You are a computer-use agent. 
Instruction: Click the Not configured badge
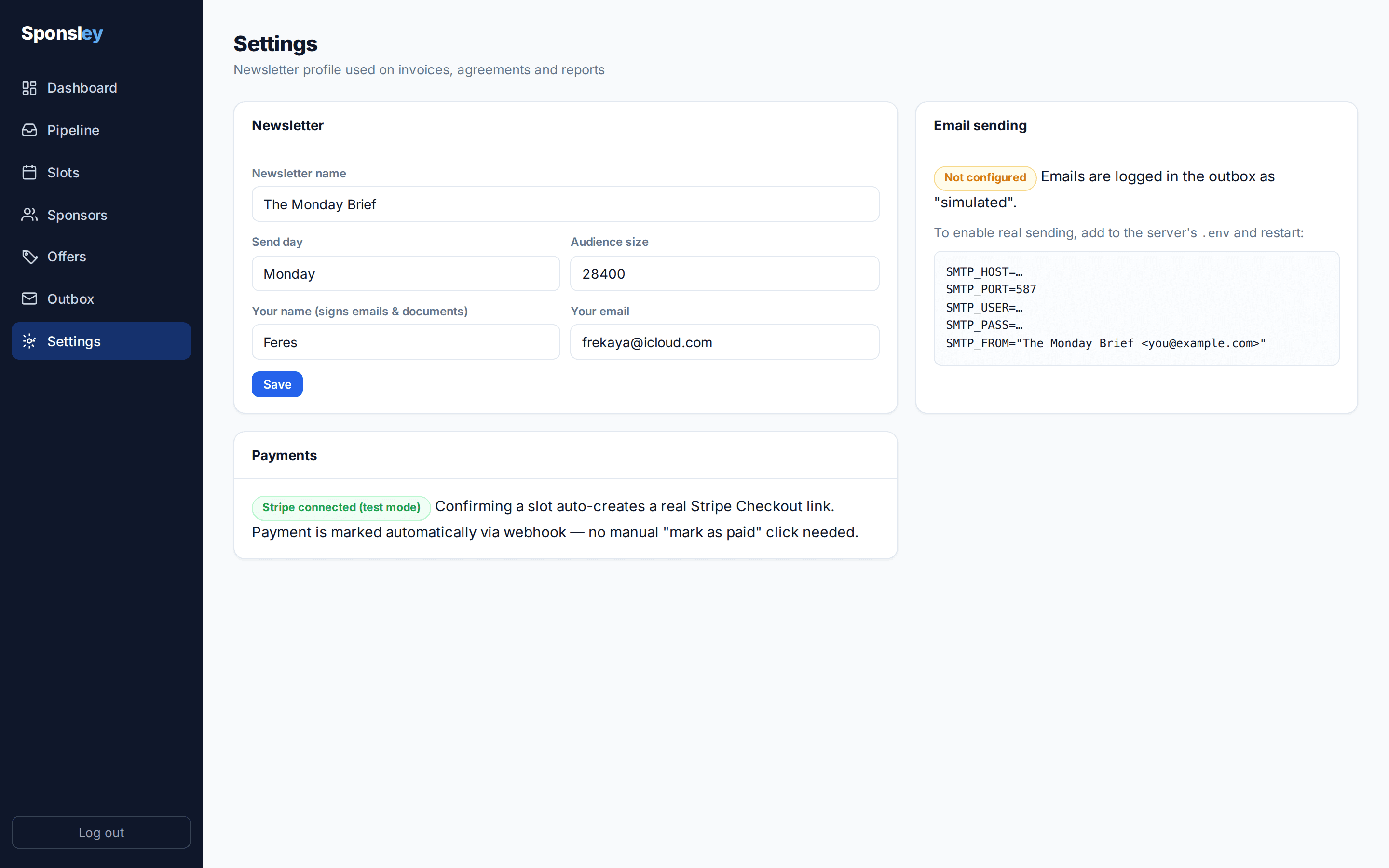[985, 178]
